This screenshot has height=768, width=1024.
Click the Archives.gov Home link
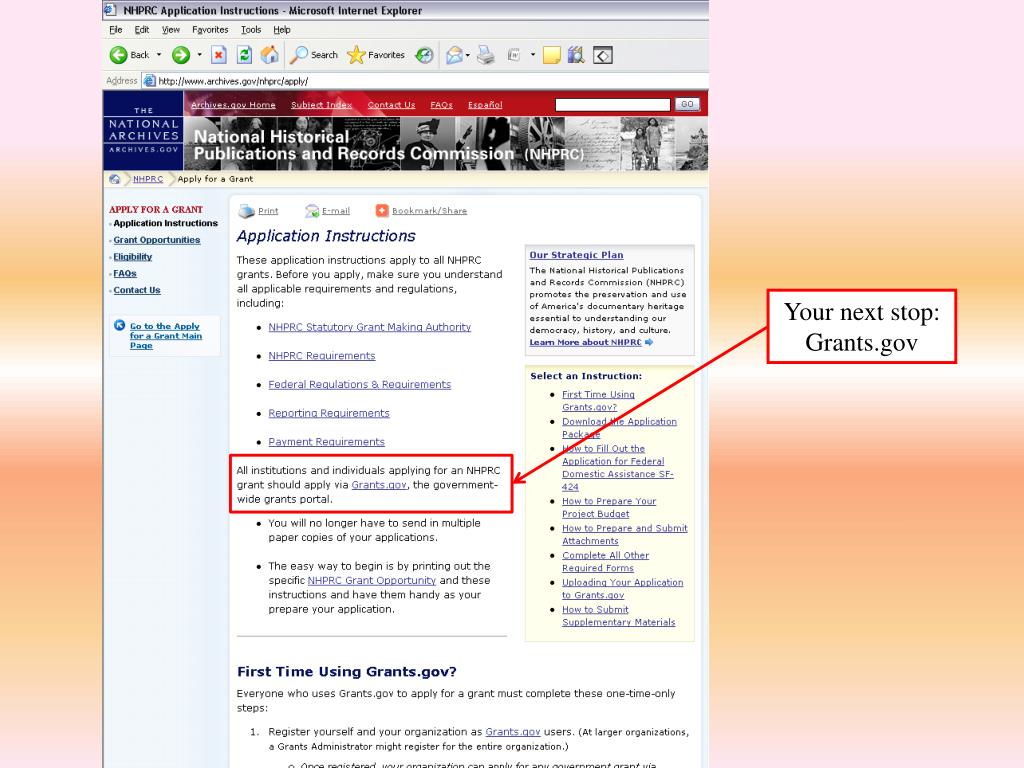point(233,104)
